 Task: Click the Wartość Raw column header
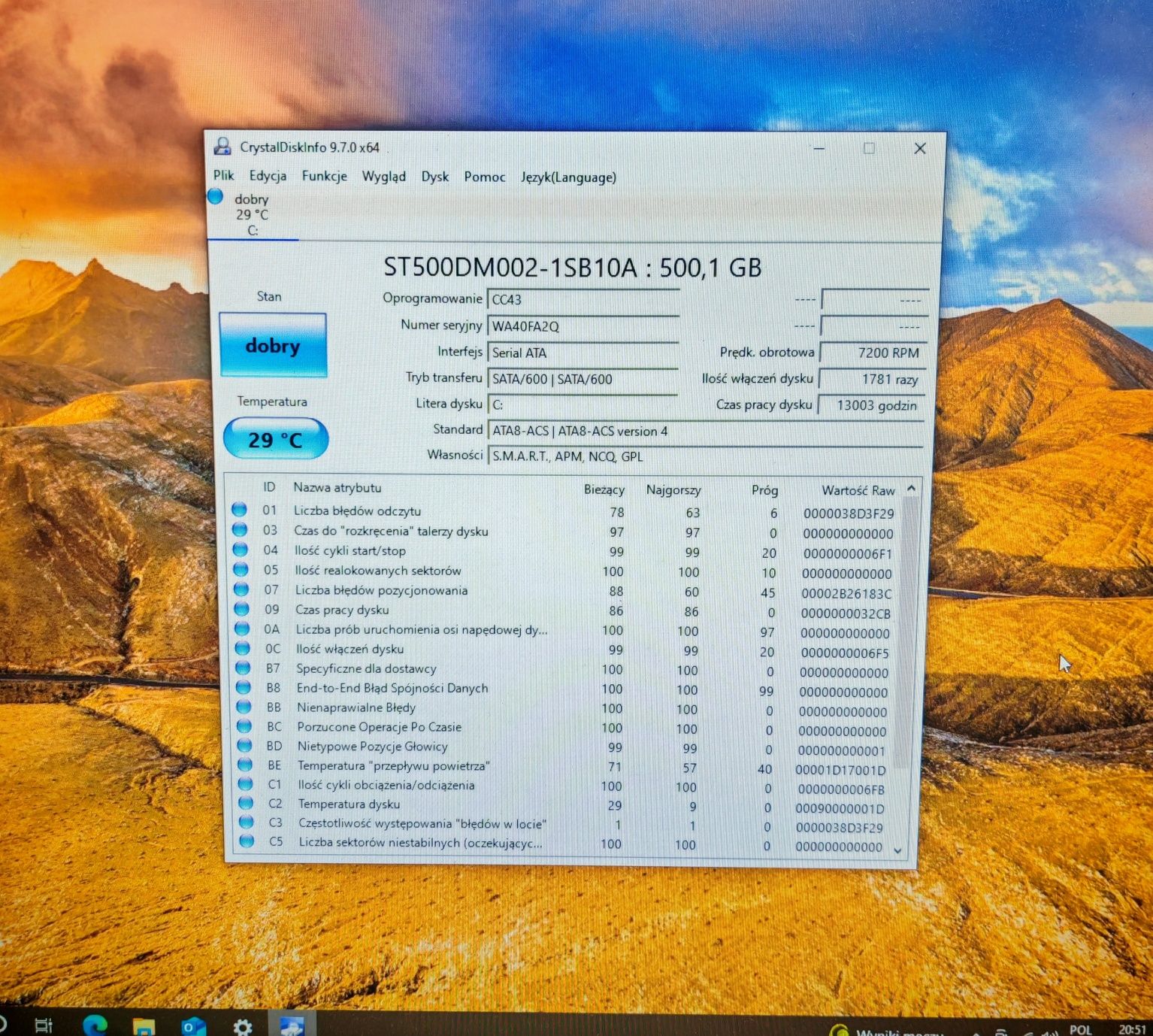(x=858, y=490)
